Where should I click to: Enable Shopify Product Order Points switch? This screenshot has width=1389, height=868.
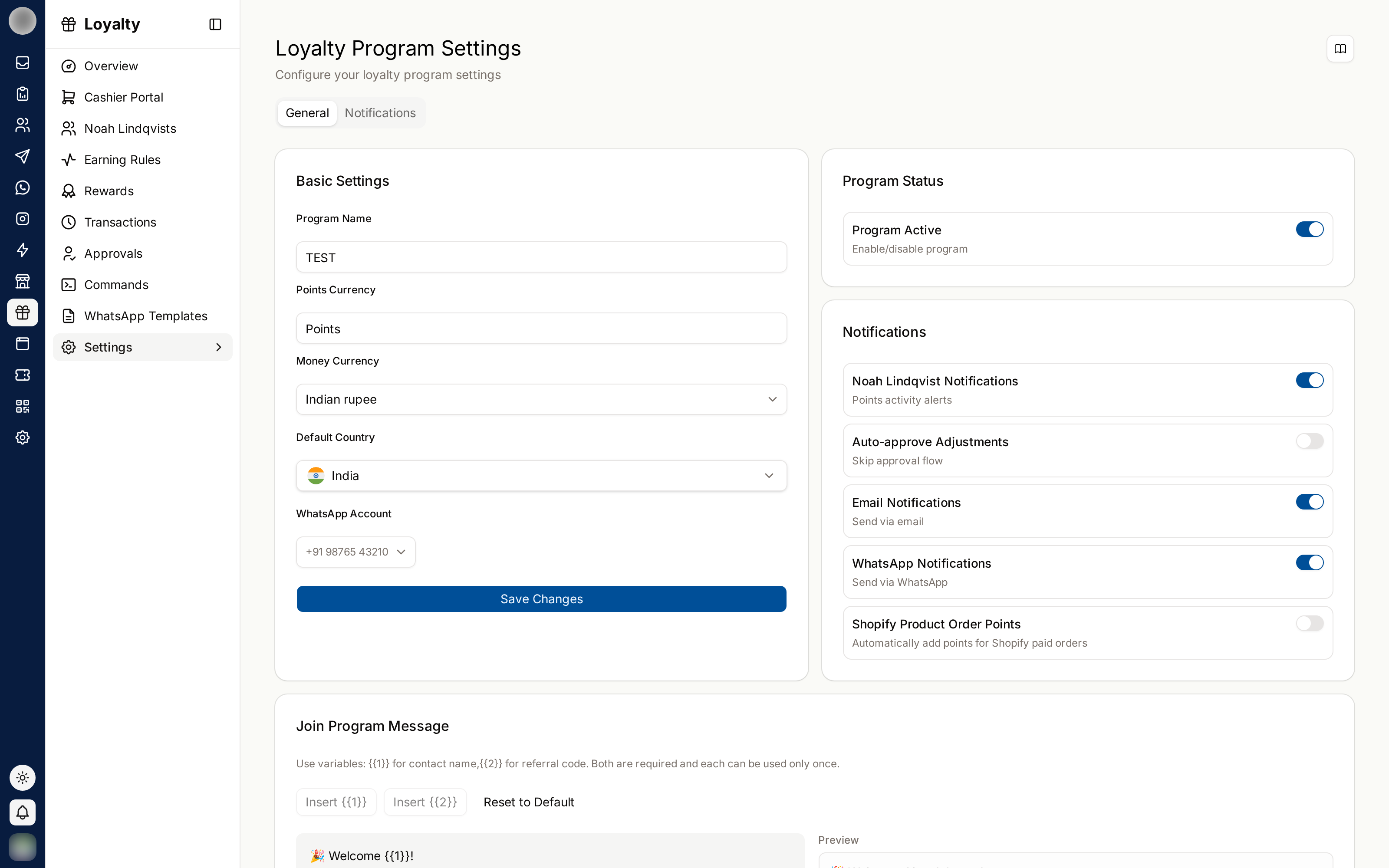(x=1310, y=624)
